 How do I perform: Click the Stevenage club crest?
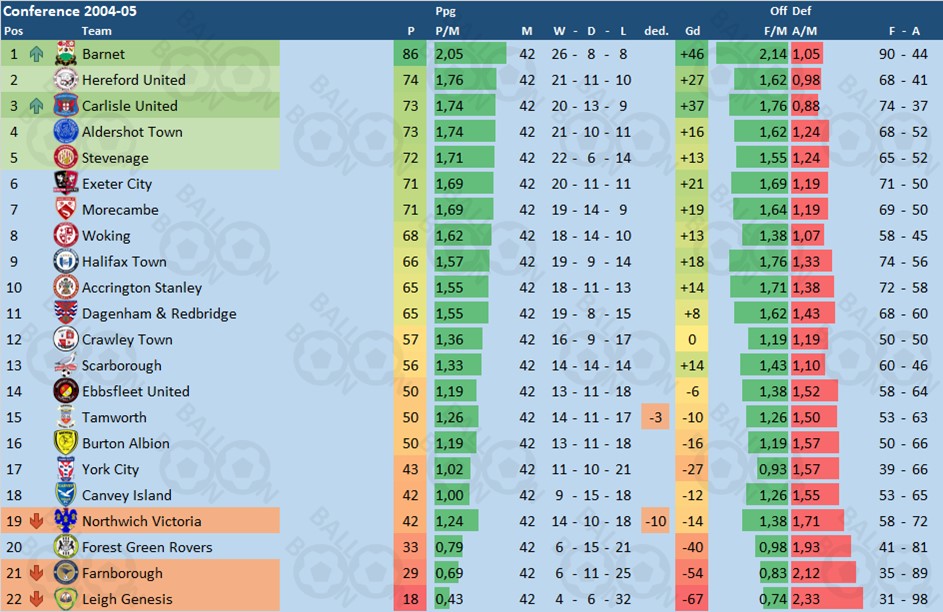point(66,158)
